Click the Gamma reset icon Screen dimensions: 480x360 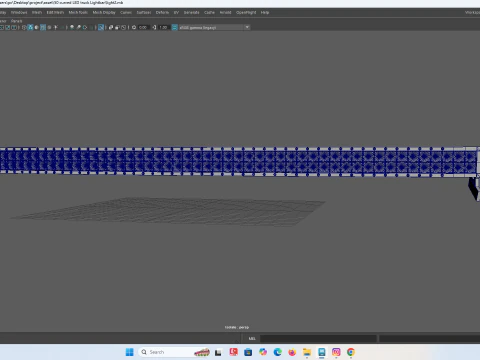pos(154,27)
